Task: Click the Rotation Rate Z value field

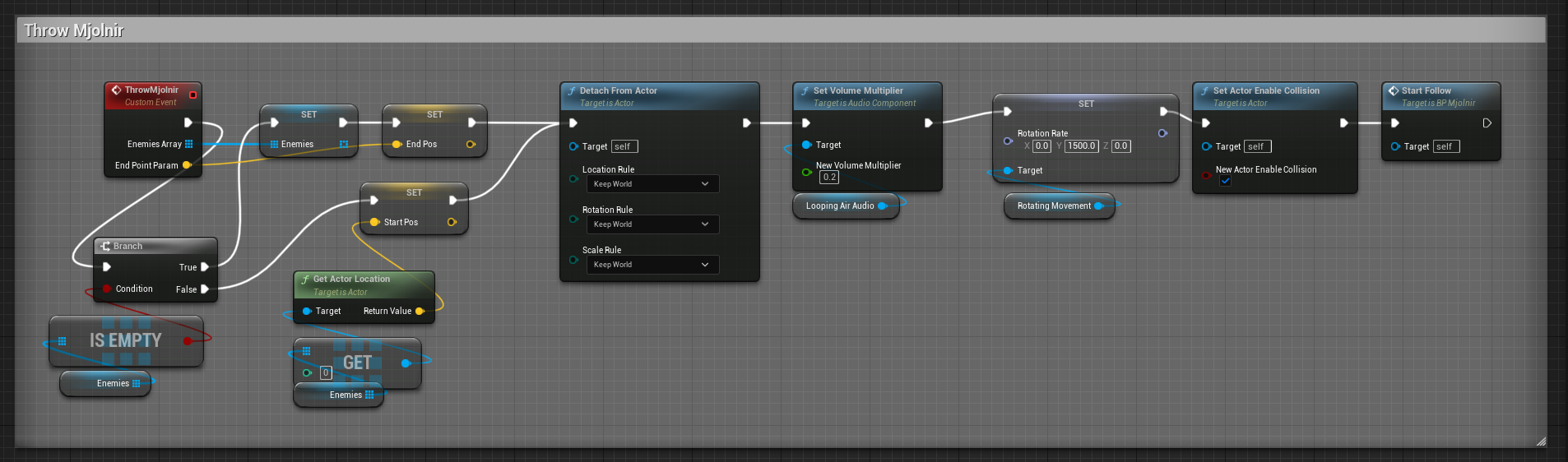Action: [1121, 146]
